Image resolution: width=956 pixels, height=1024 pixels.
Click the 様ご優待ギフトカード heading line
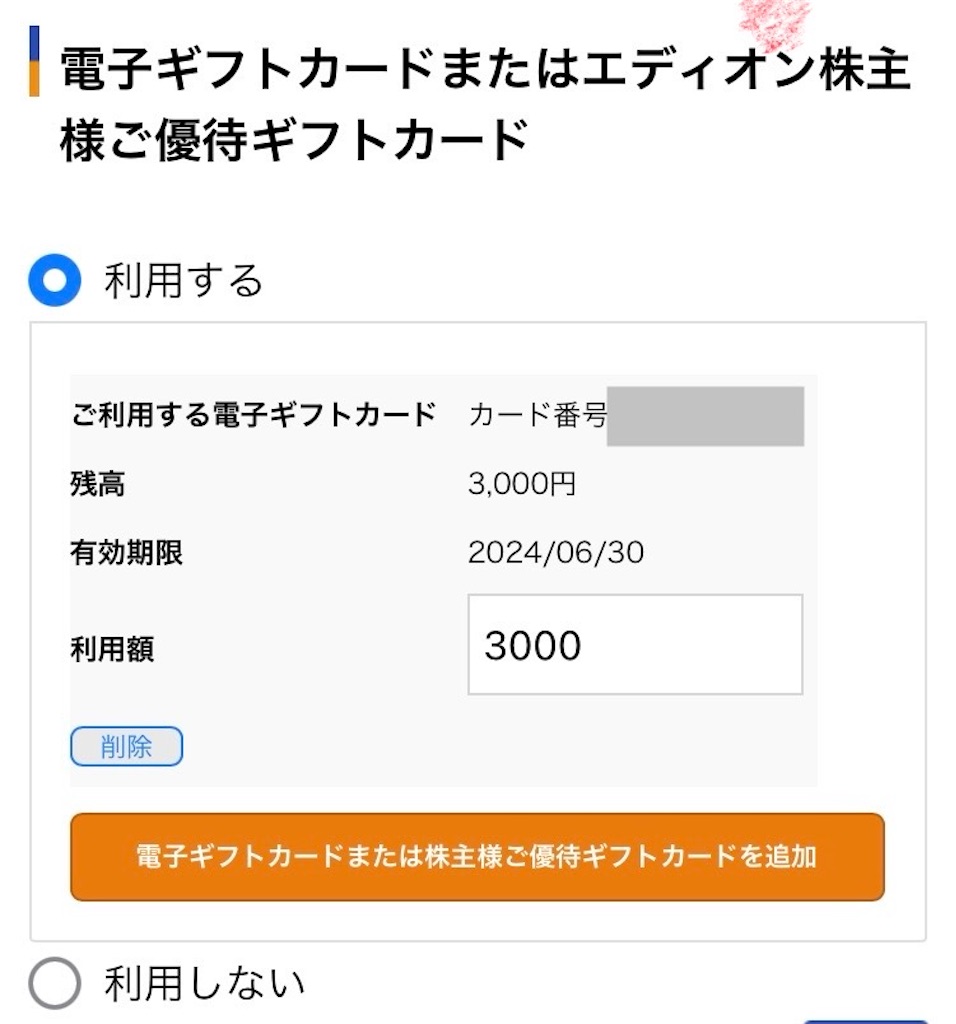click(x=295, y=139)
